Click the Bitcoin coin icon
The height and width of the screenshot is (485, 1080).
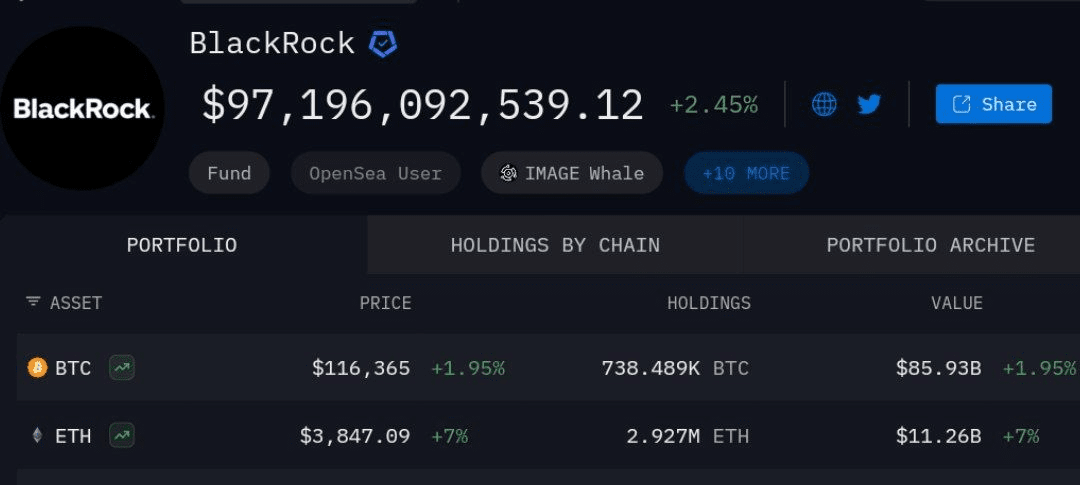(37, 368)
